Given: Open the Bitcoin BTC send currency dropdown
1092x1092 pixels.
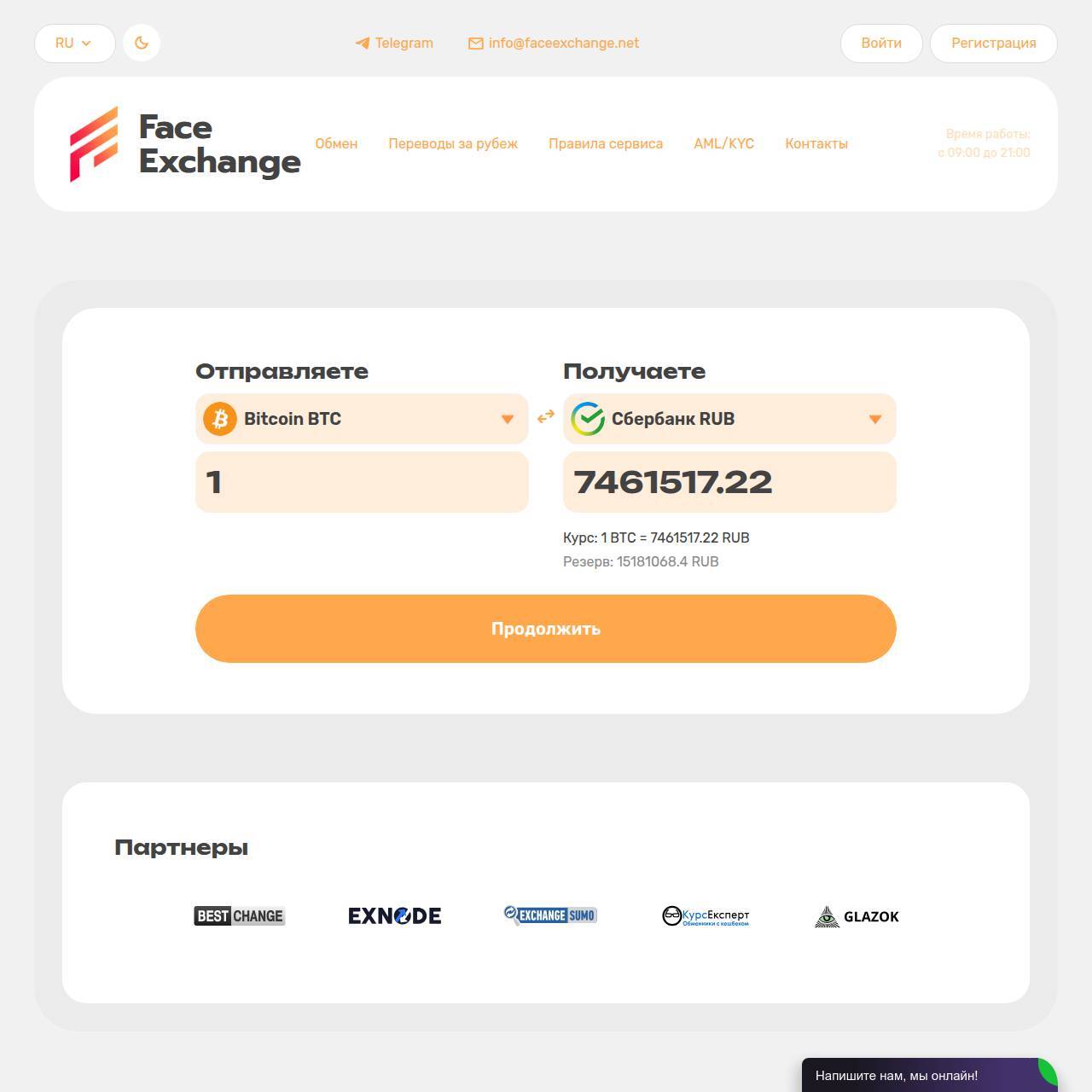Looking at the screenshot, I should (362, 419).
